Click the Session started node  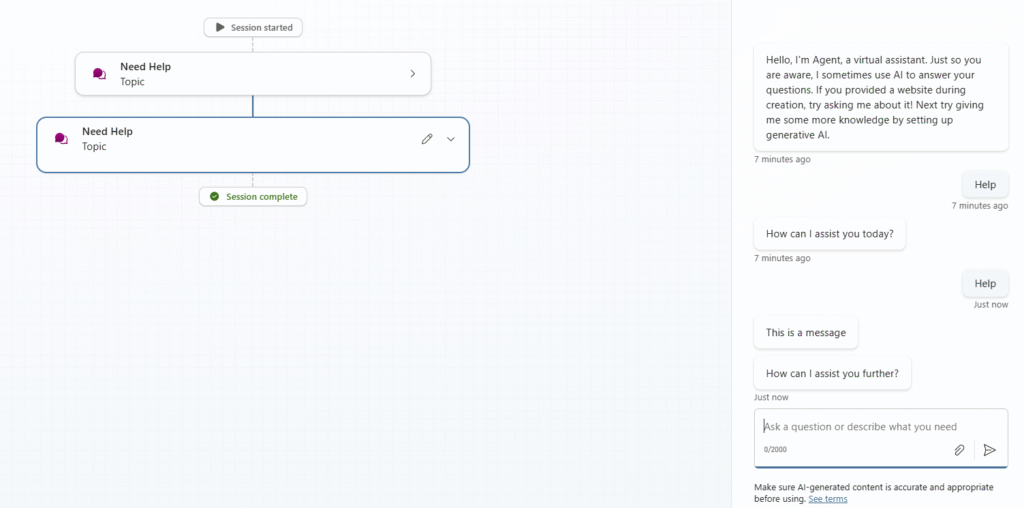click(x=253, y=27)
